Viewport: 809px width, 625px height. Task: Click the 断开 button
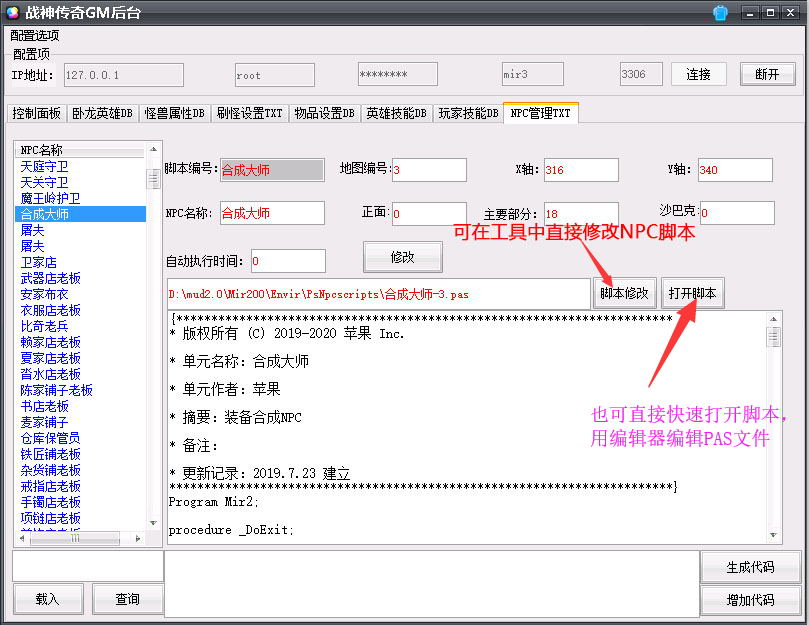point(767,75)
